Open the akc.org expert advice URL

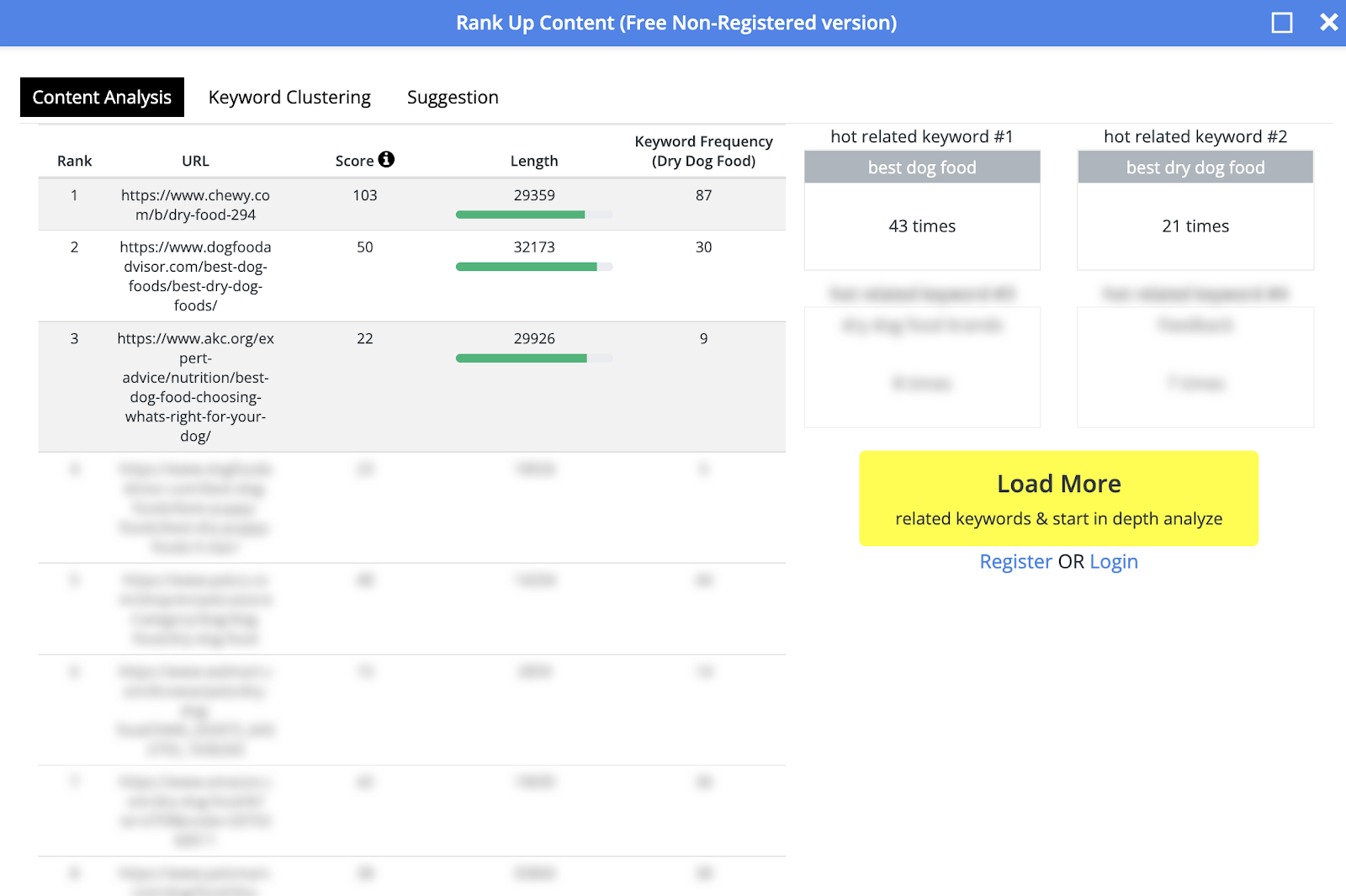195,387
